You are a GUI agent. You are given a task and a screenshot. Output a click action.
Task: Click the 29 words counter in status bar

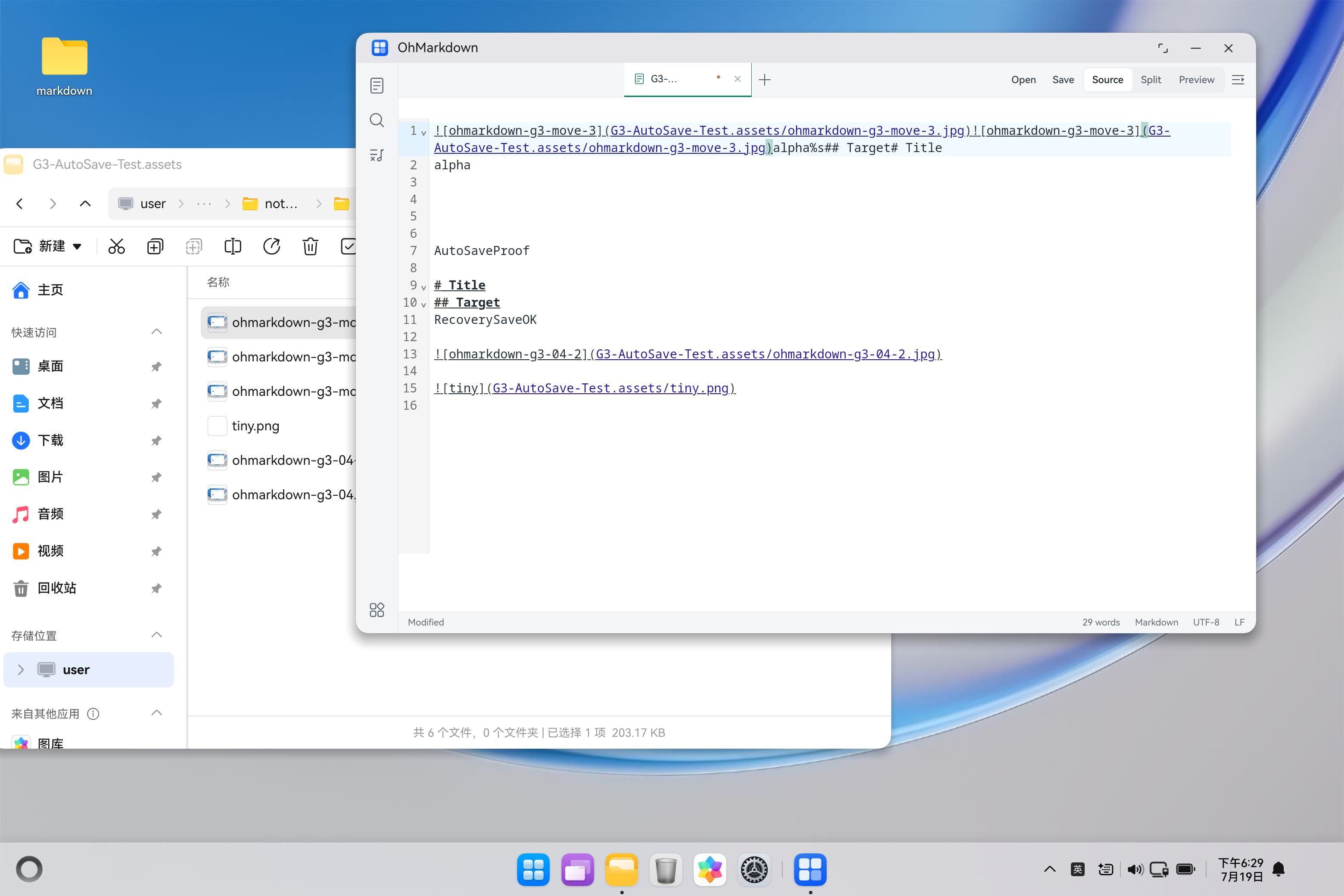point(1101,622)
